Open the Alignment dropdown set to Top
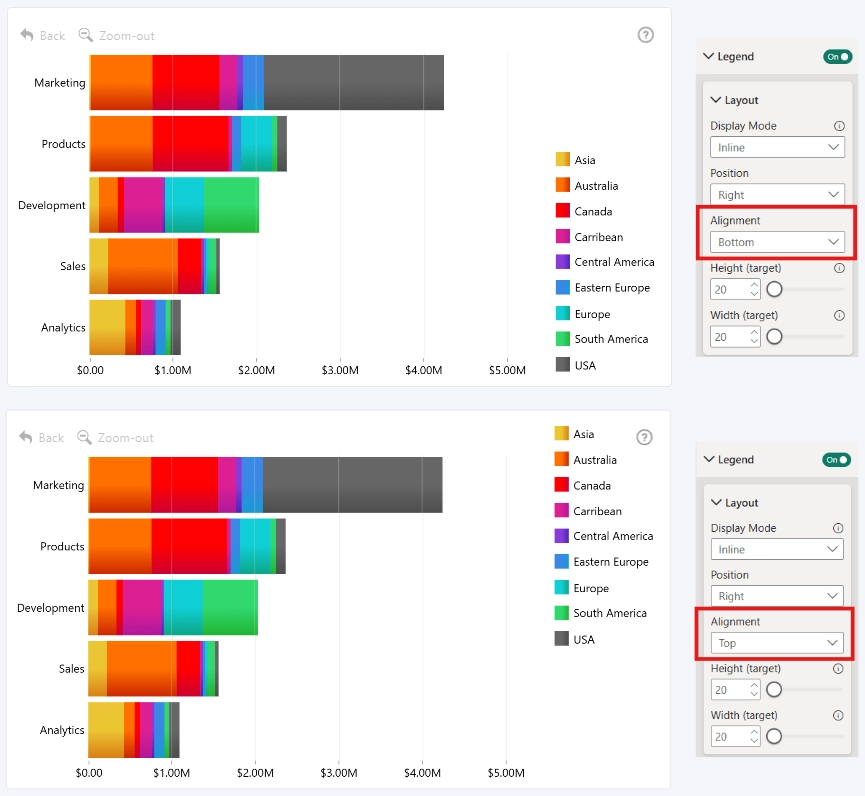865x796 pixels. [x=777, y=643]
